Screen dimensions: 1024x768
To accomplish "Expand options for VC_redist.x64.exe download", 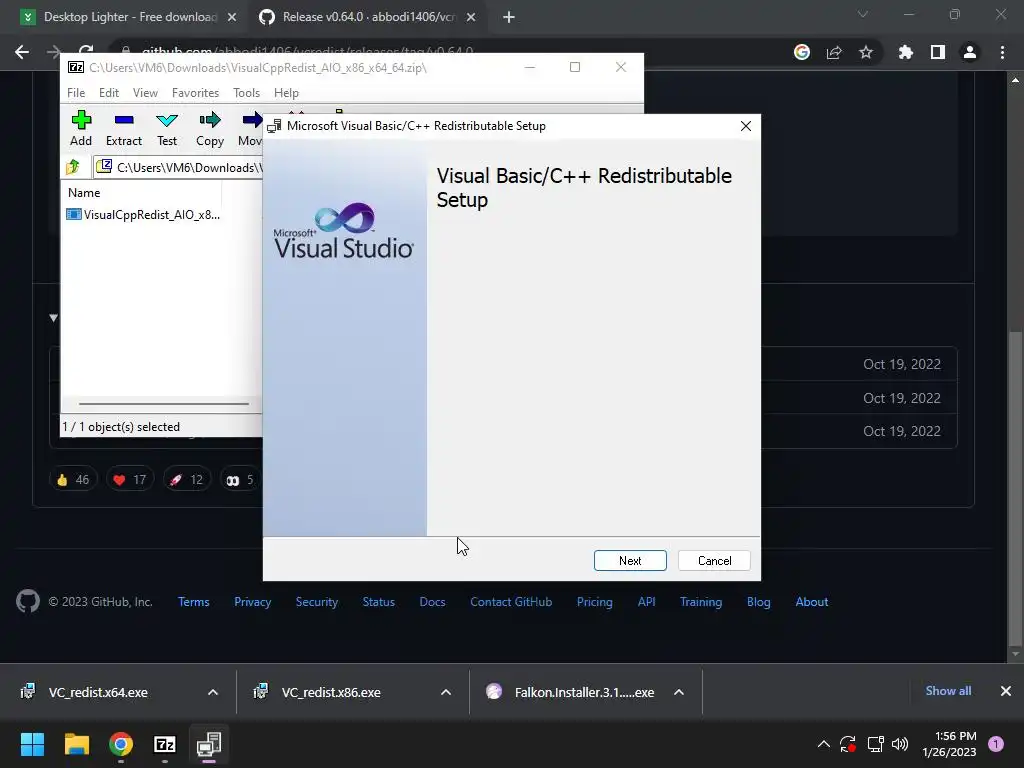I will [212, 692].
